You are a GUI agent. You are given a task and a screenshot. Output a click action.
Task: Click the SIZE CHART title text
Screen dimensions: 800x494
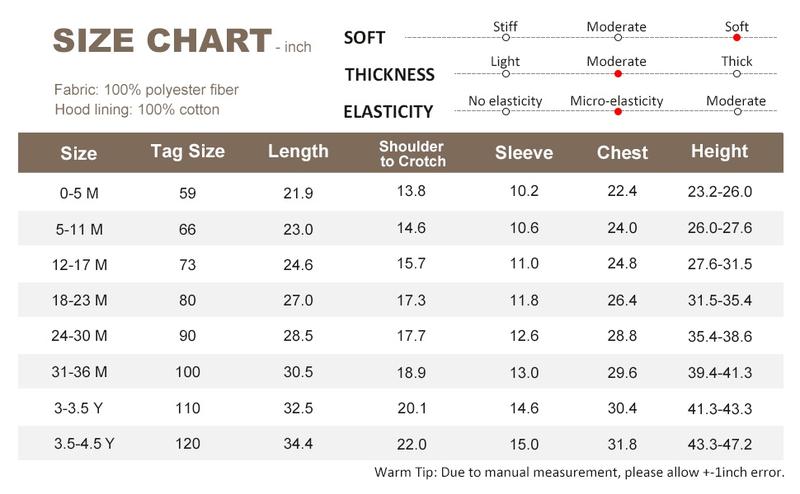pos(161,41)
